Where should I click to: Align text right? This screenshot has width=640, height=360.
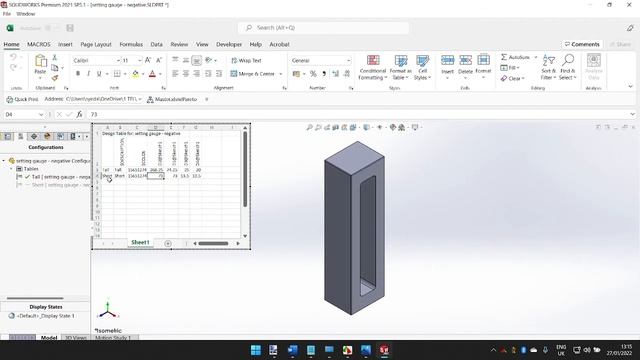pos(196,73)
